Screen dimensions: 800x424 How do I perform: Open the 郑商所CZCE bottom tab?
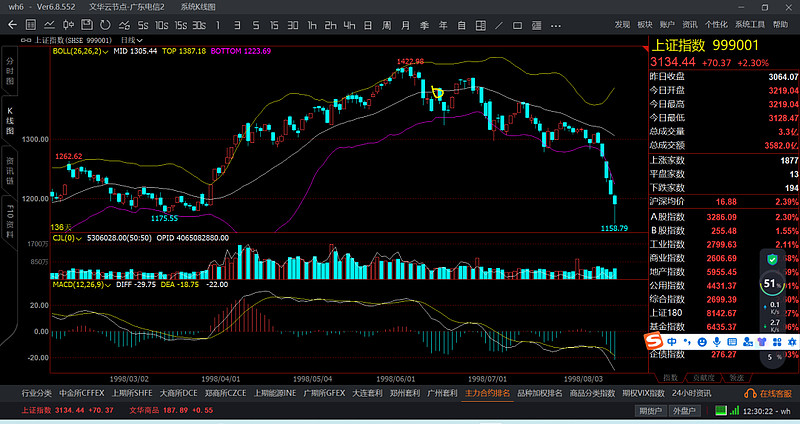(x=226, y=393)
